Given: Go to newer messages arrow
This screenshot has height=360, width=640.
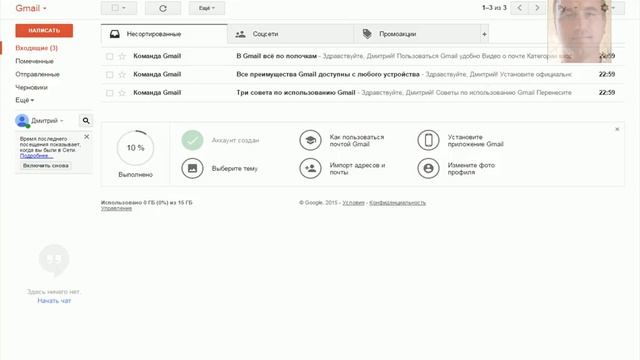Looking at the screenshot, I should tap(520, 8).
